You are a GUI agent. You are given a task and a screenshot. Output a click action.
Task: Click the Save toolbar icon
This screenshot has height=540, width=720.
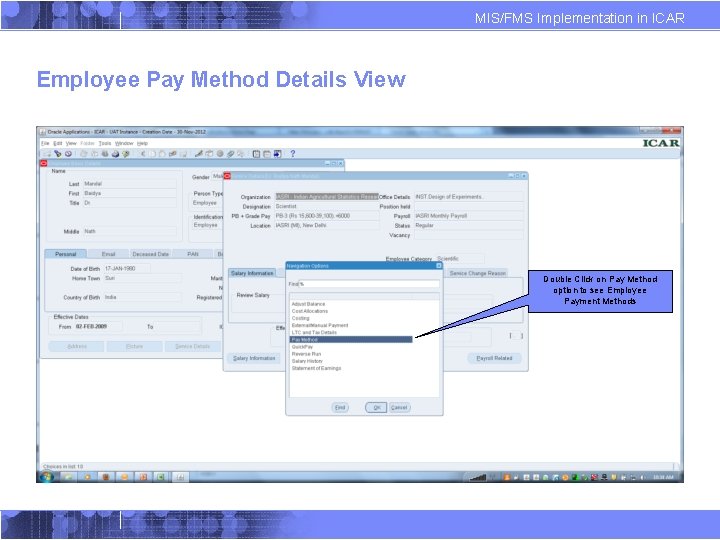83,154
